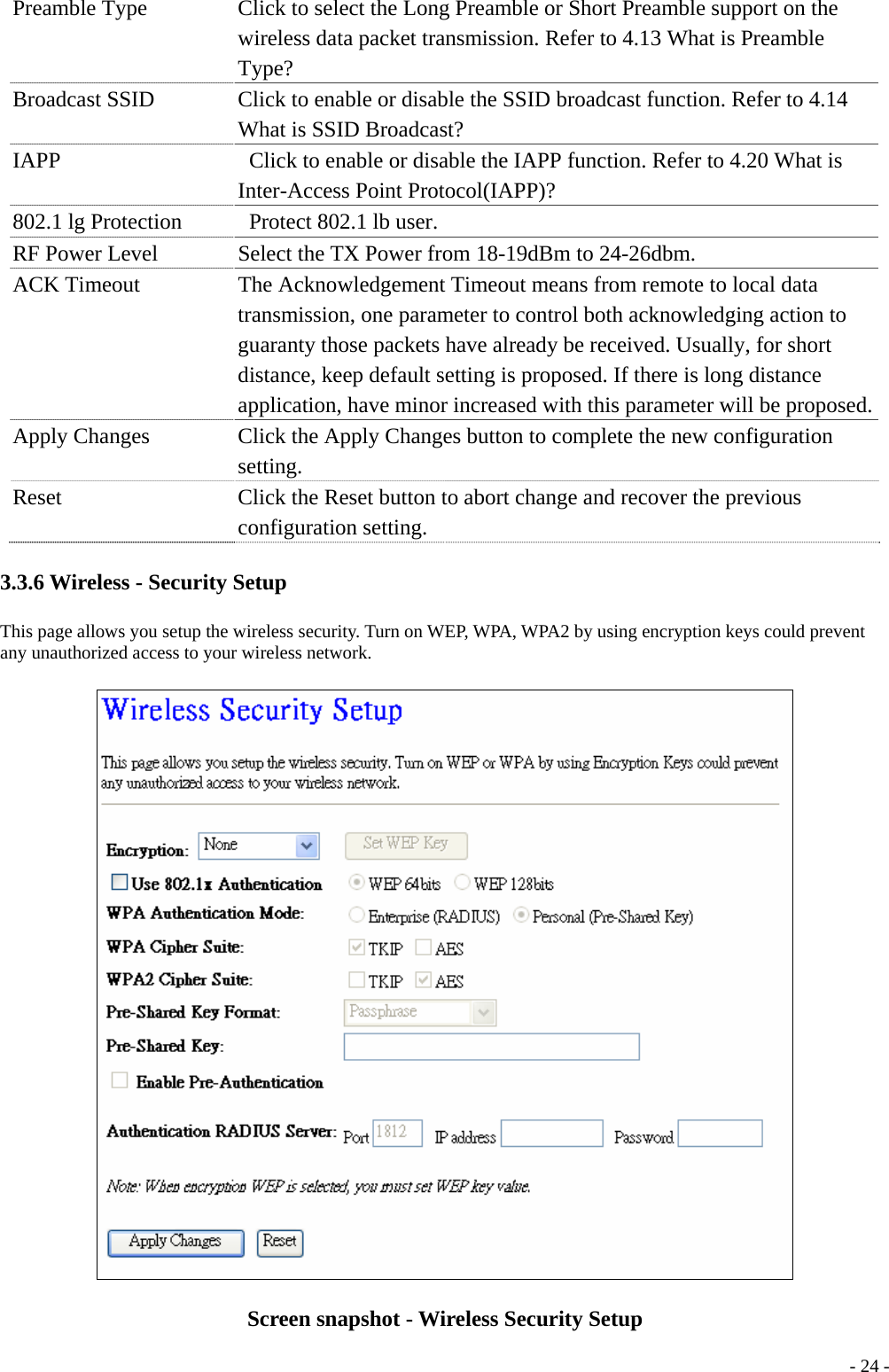Viewport: 889px width, 1372px height.
Task: Click the Screen snapshot caption text
Action: pos(445,1319)
